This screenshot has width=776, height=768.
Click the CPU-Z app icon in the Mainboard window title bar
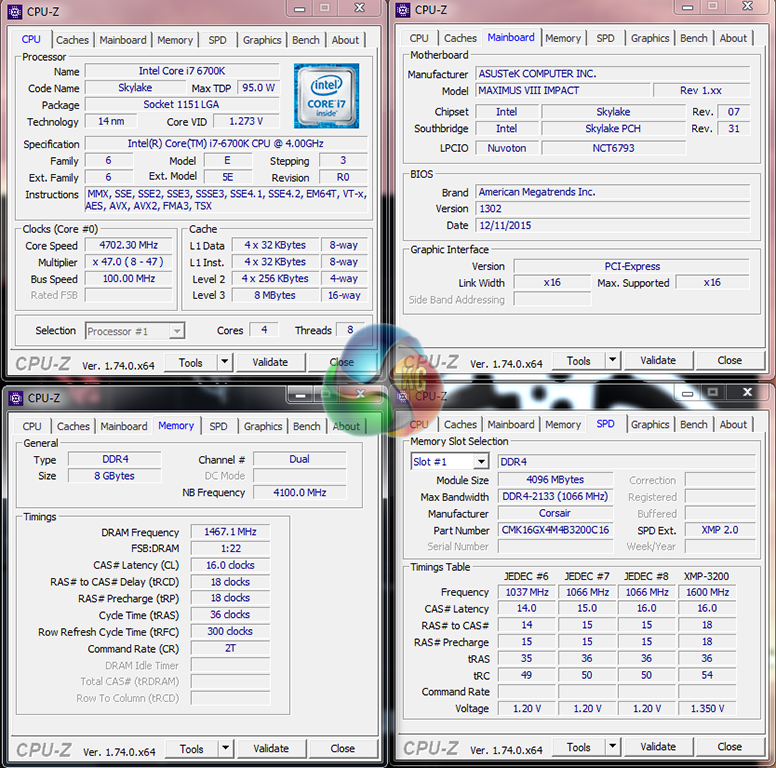(x=403, y=10)
